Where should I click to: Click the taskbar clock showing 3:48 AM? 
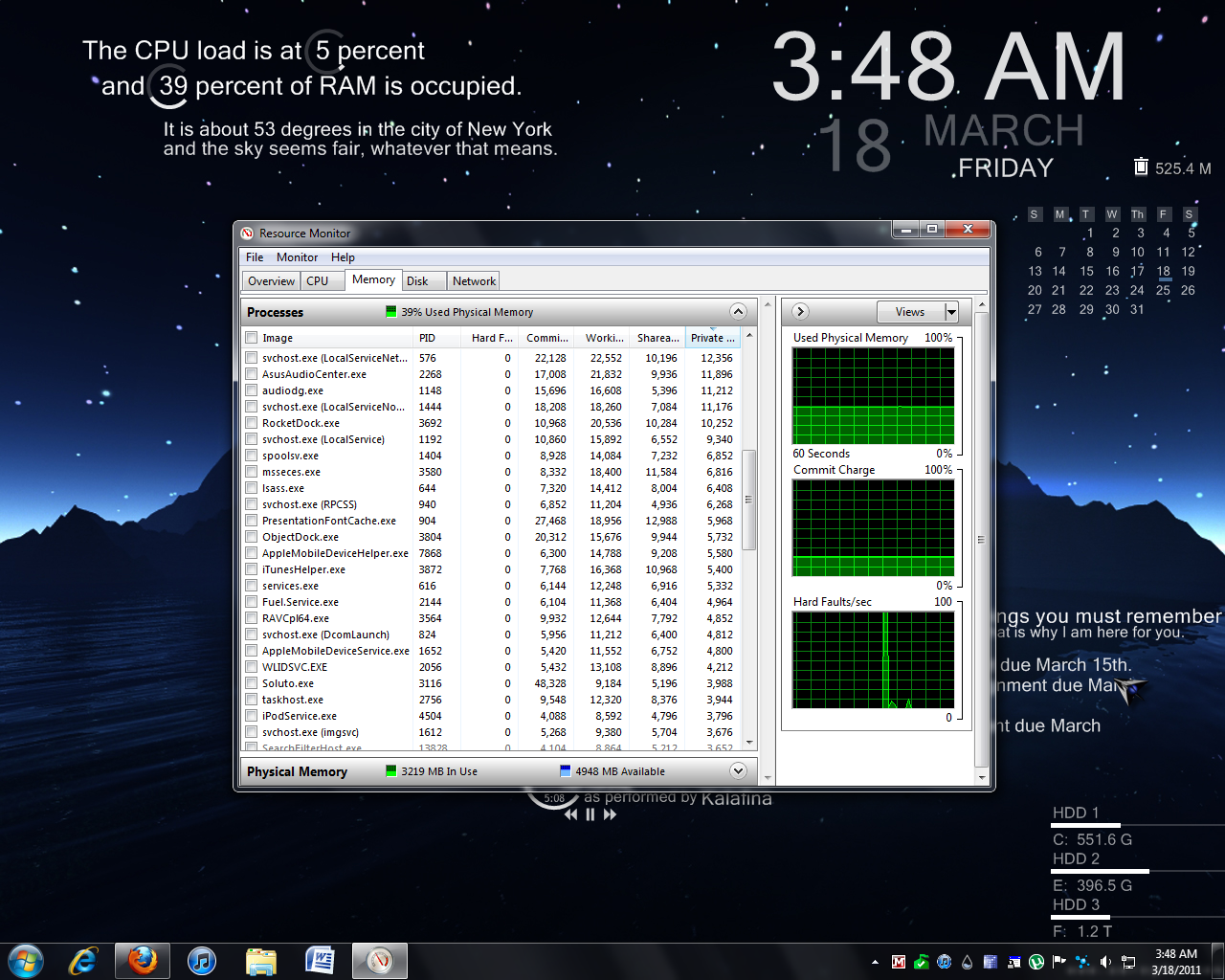[x=1176, y=962]
